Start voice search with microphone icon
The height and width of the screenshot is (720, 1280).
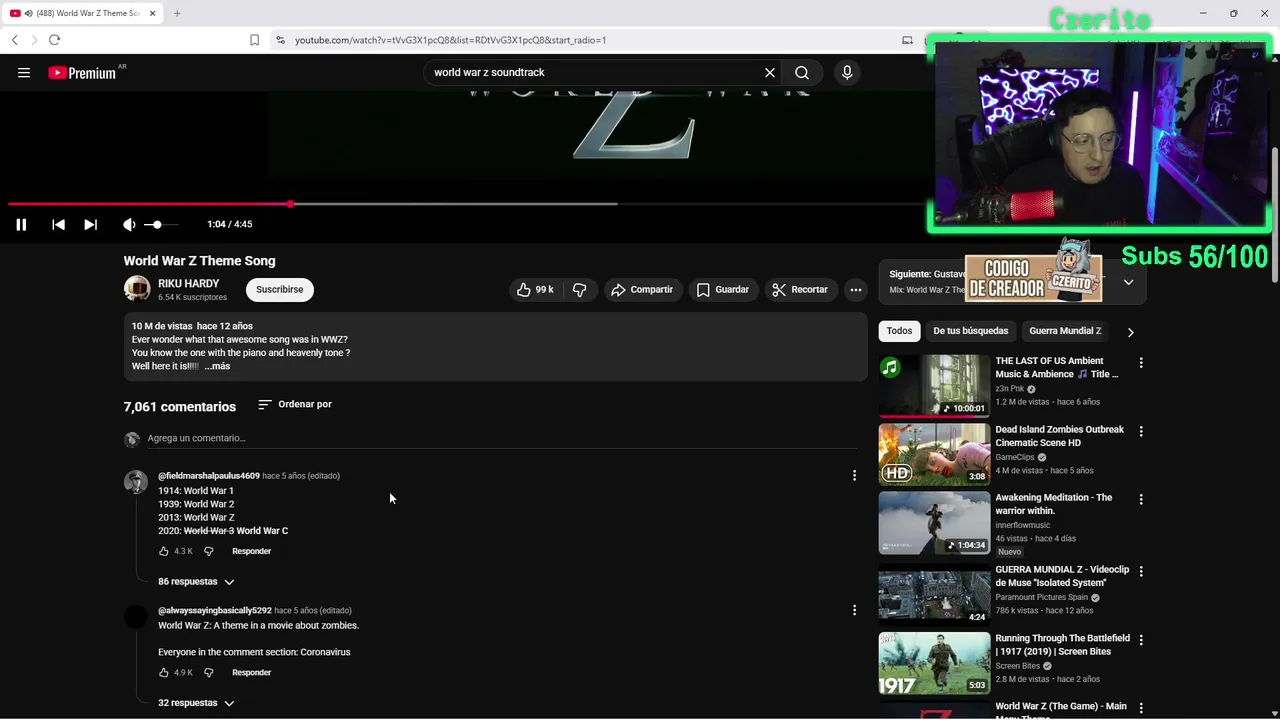pyautogui.click(x=847, y=72)
